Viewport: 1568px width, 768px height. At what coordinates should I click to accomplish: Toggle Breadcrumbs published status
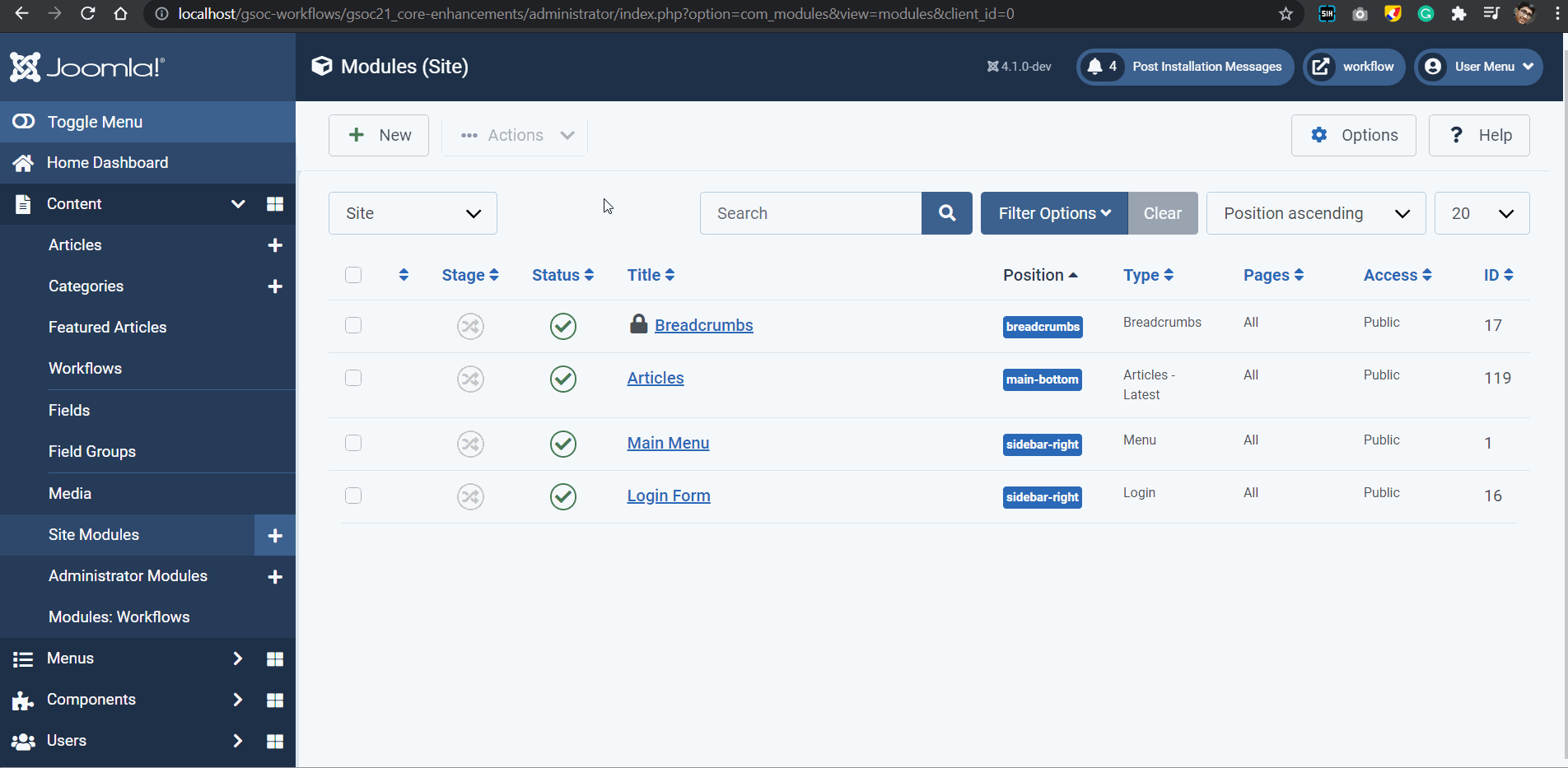click(x=563, y=326)
